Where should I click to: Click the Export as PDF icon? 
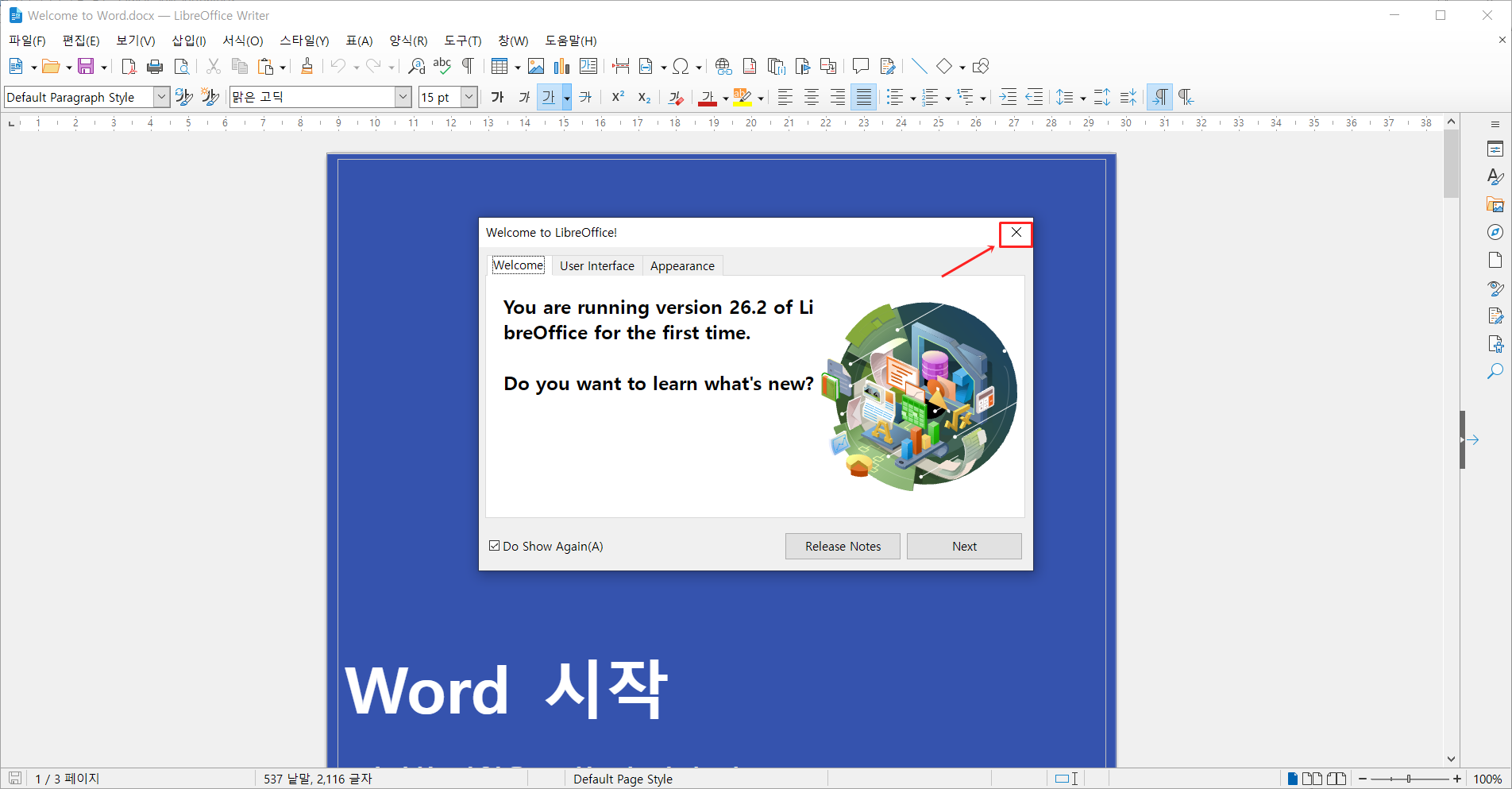coord(129,67)
